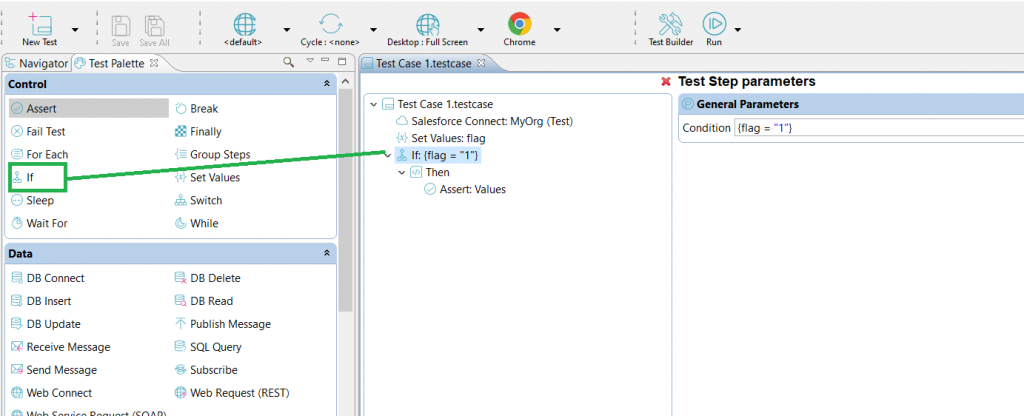
Task: Select the Web Request (REST) palette item
Action: [x=231, y=392]
